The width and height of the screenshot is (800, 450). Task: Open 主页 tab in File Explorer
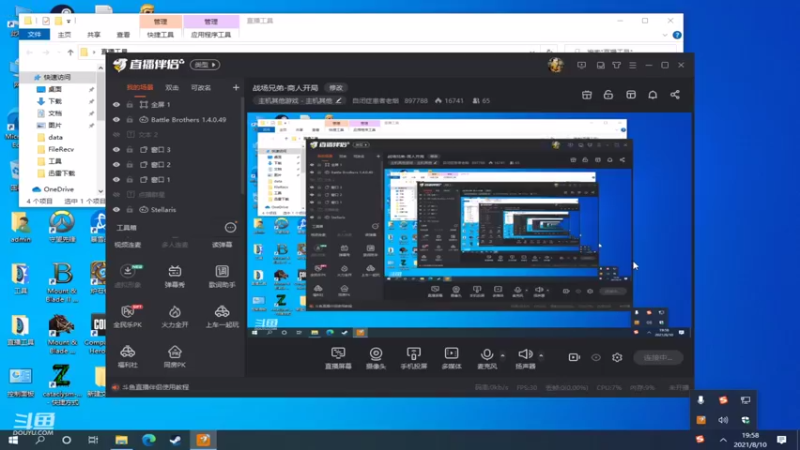point(64,35)
